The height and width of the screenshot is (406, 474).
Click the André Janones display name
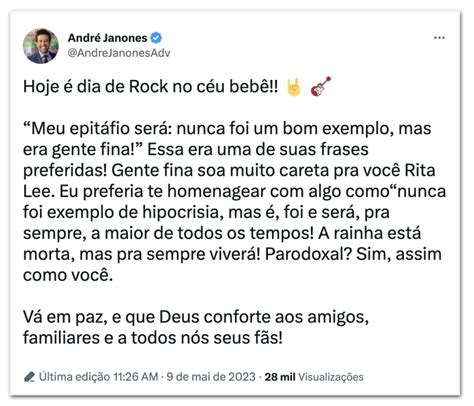[107, 38]
